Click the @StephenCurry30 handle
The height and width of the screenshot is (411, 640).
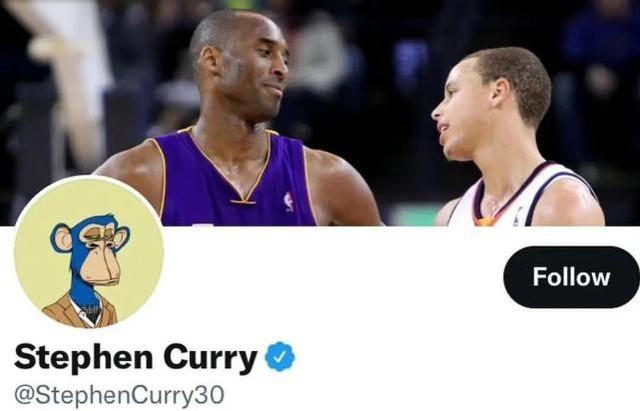pos(119,395)
